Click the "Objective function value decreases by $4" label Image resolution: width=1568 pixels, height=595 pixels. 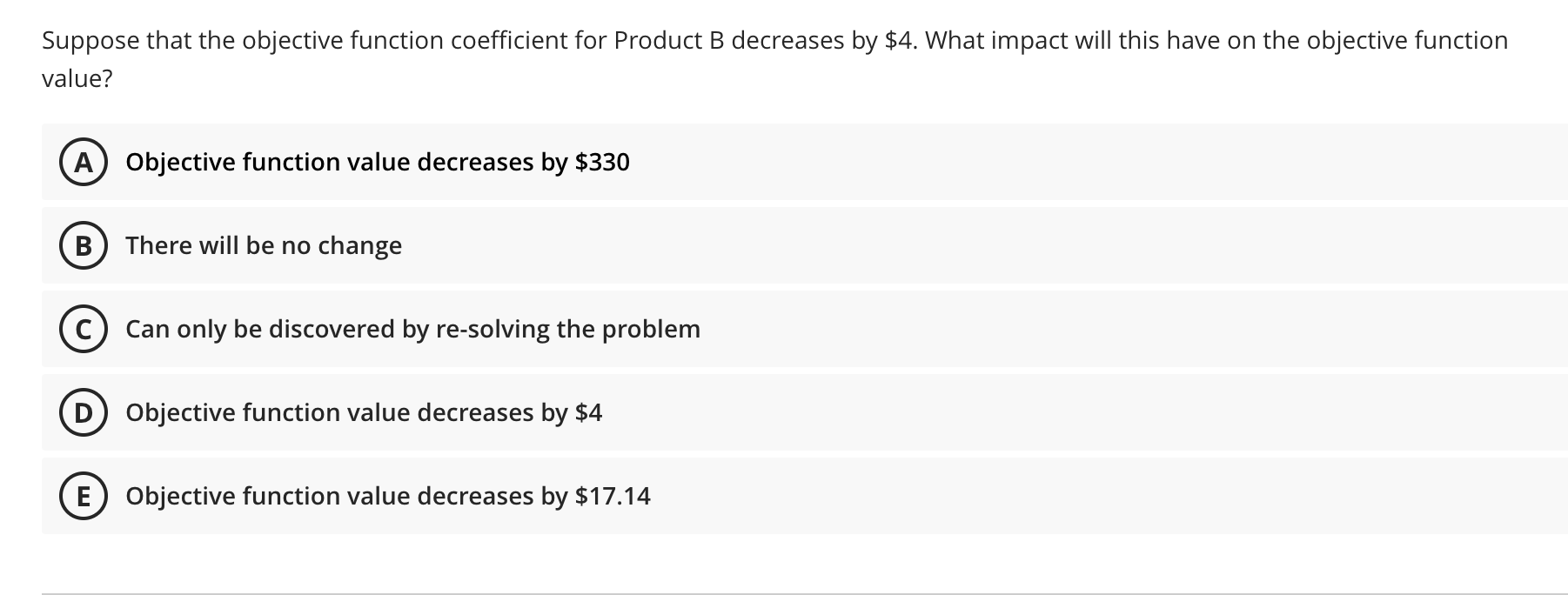[x=363, y=412]
